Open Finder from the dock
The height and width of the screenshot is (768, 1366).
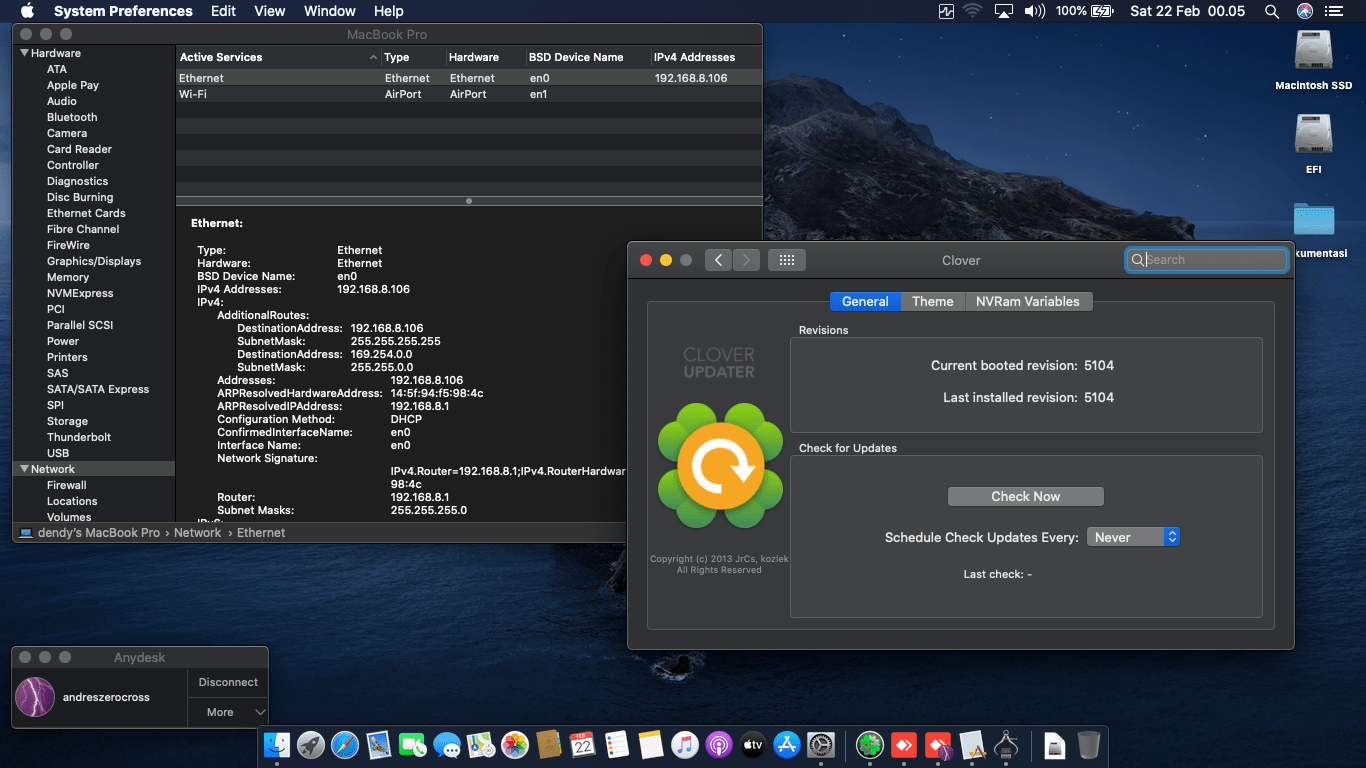click(x=277, y=745)
